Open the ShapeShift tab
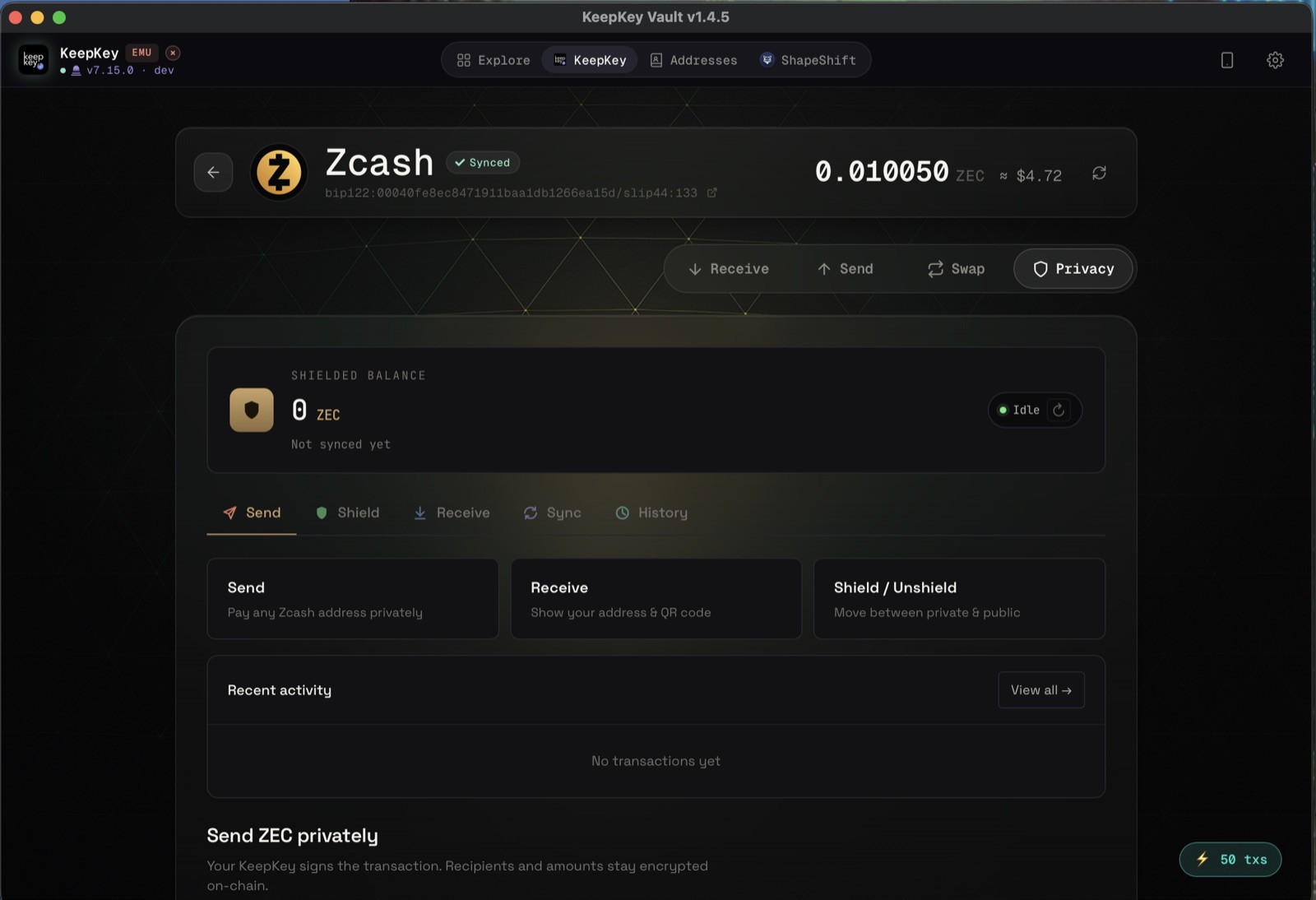 pos(808,60)
